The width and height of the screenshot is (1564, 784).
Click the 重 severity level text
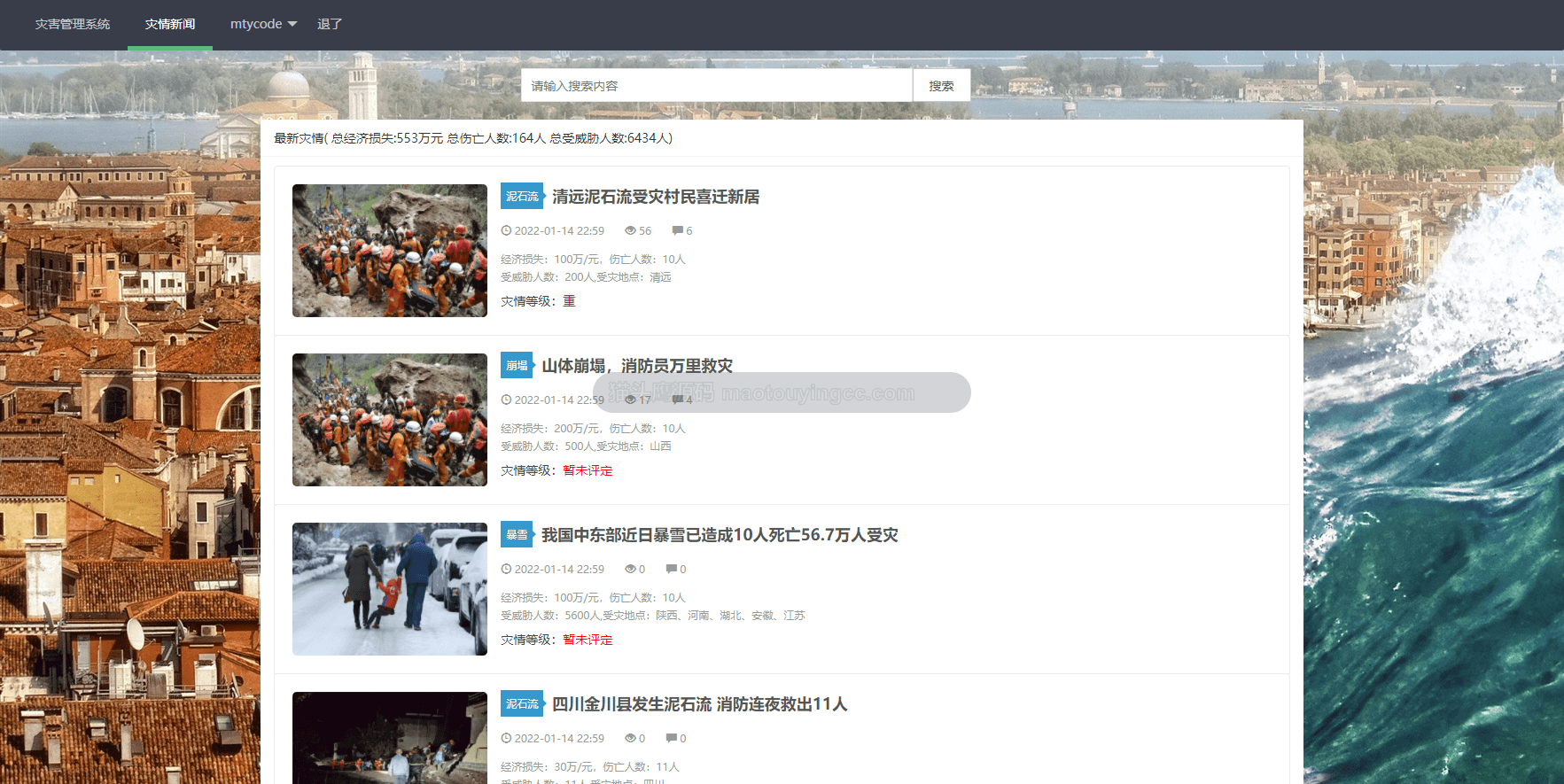569,301
